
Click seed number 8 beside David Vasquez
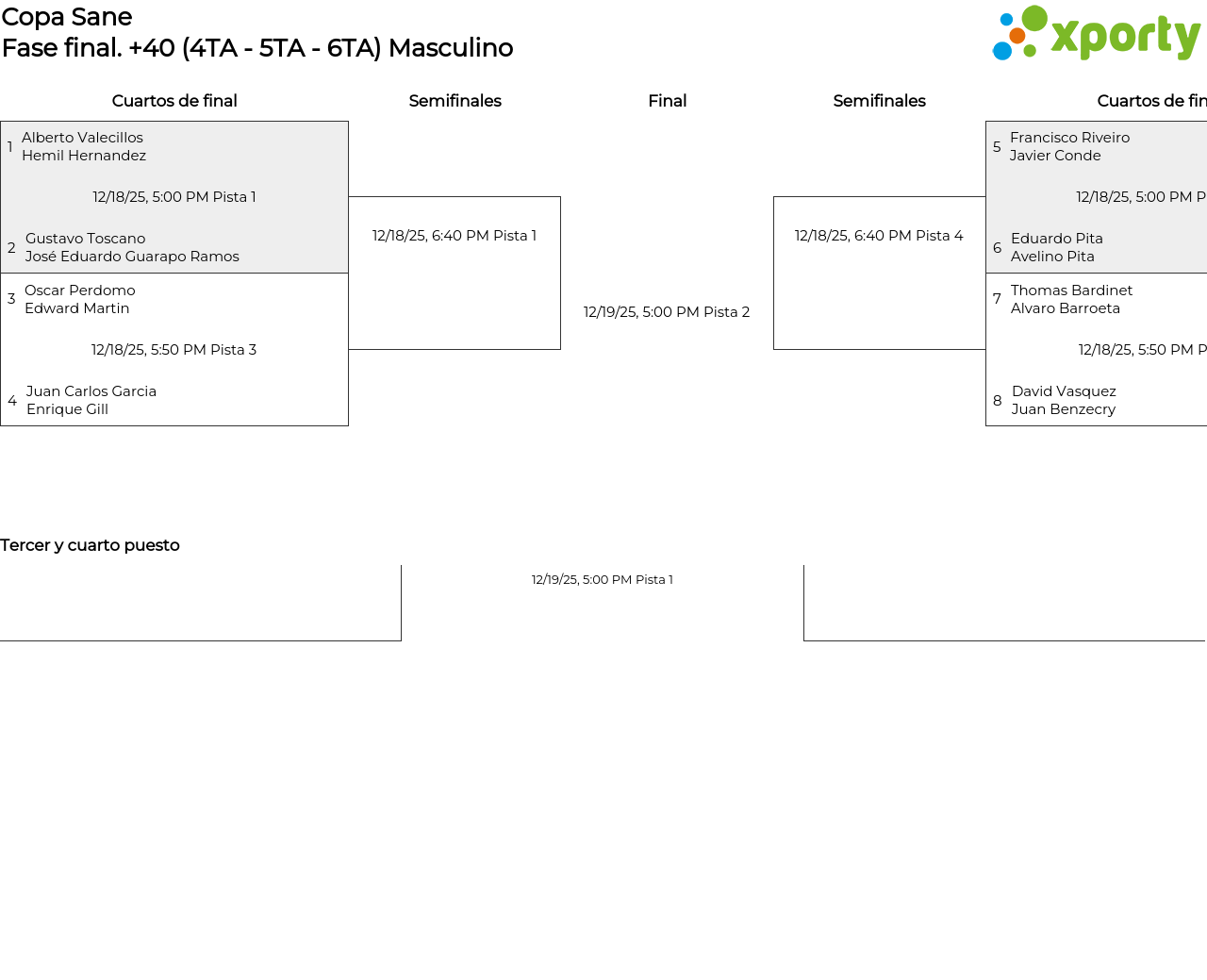pos(998,401)
